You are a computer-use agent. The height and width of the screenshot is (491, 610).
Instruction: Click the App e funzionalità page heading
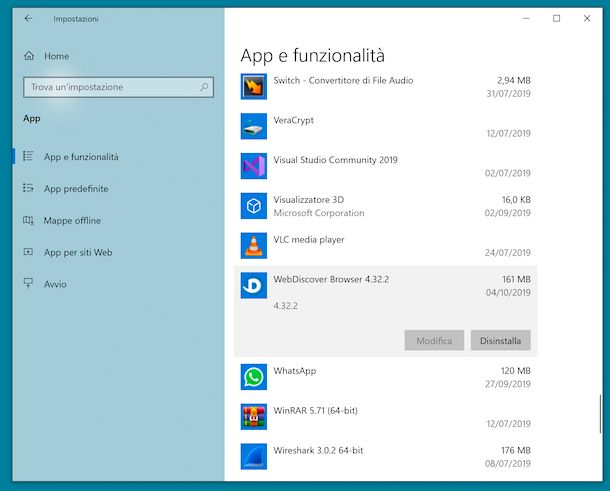click(x=312, y=55)
